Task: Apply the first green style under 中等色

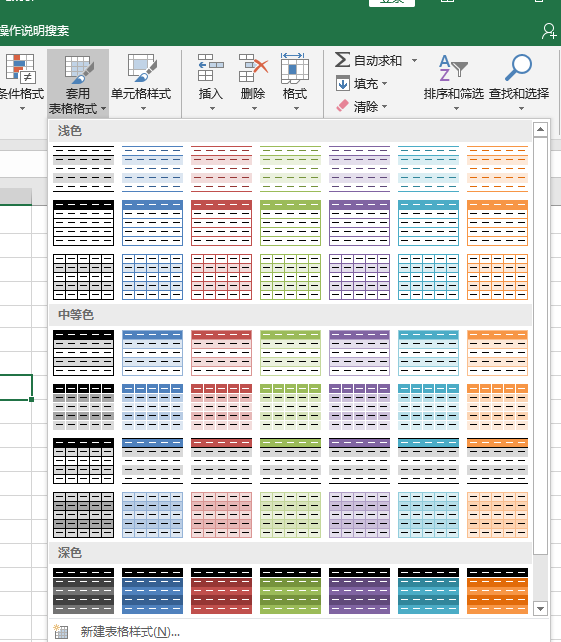Action: click(x=290, y=353)
